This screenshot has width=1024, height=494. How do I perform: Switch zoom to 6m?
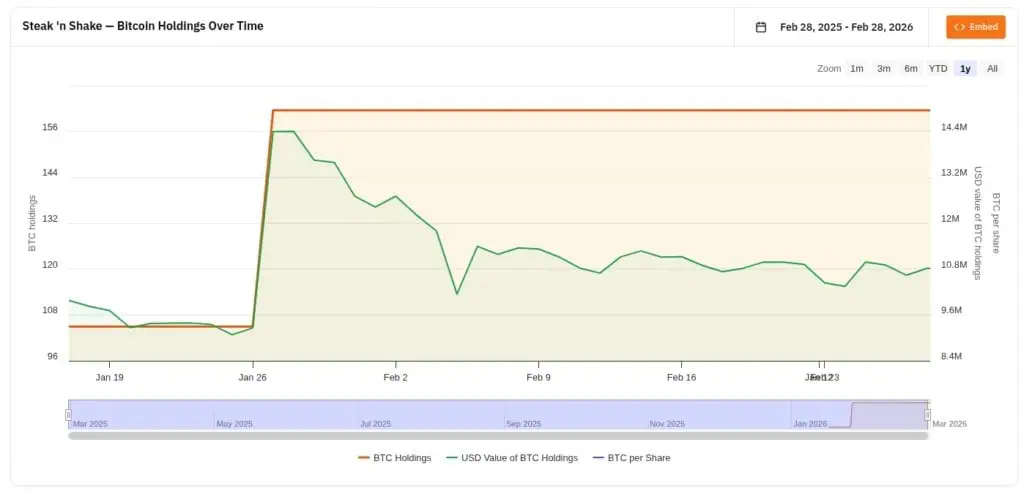[x=911, y=69]
